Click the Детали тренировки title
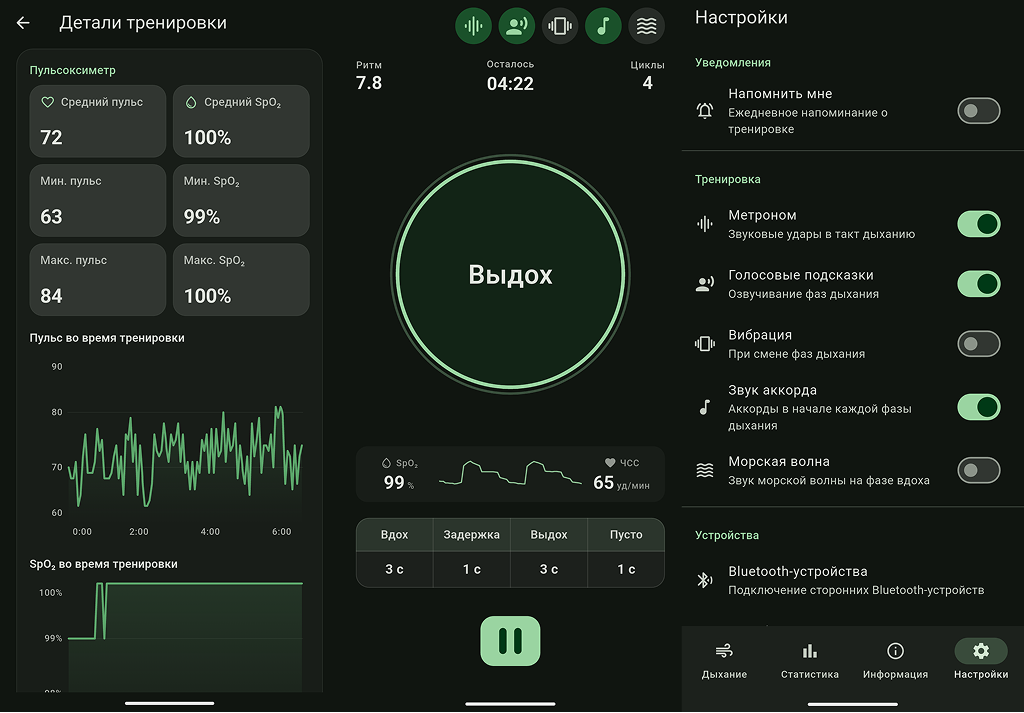 [143, 23]
